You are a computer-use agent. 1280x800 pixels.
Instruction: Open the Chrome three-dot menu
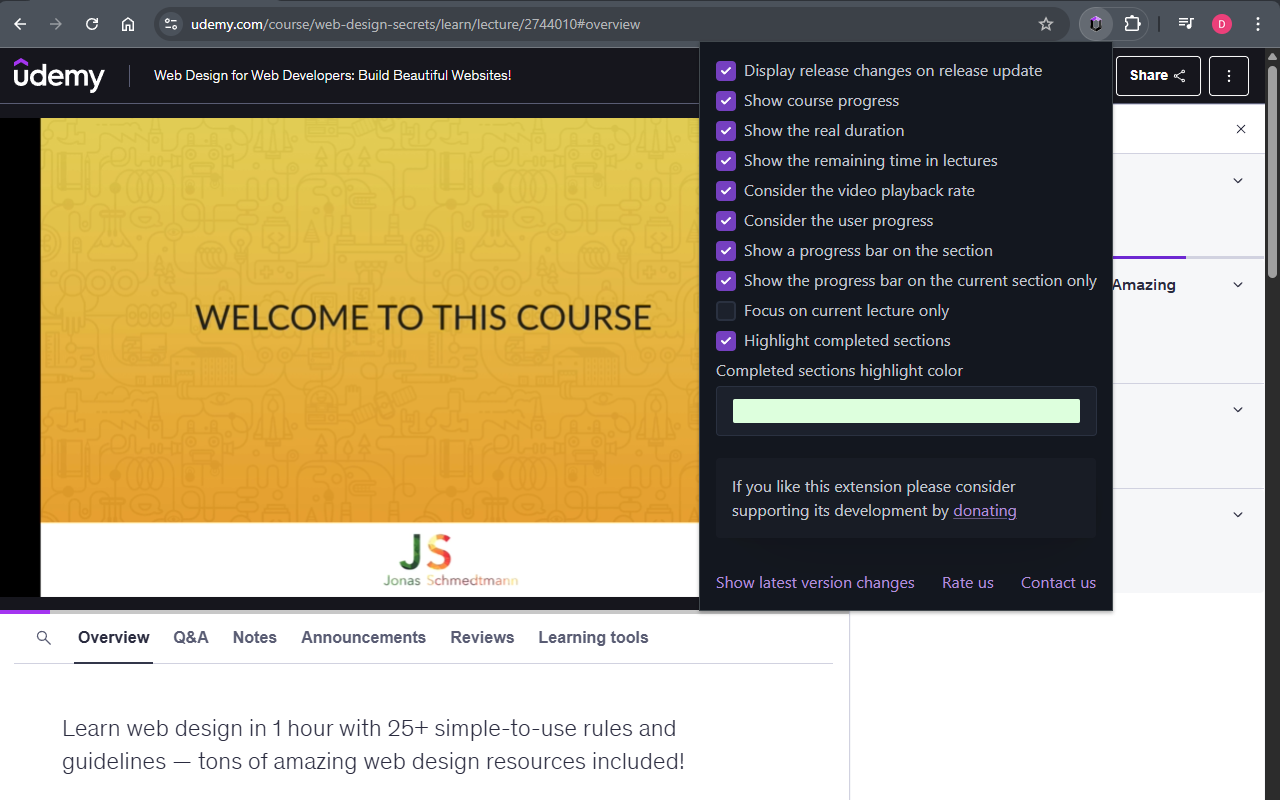pyautogui.click(x=1258, y=24)
